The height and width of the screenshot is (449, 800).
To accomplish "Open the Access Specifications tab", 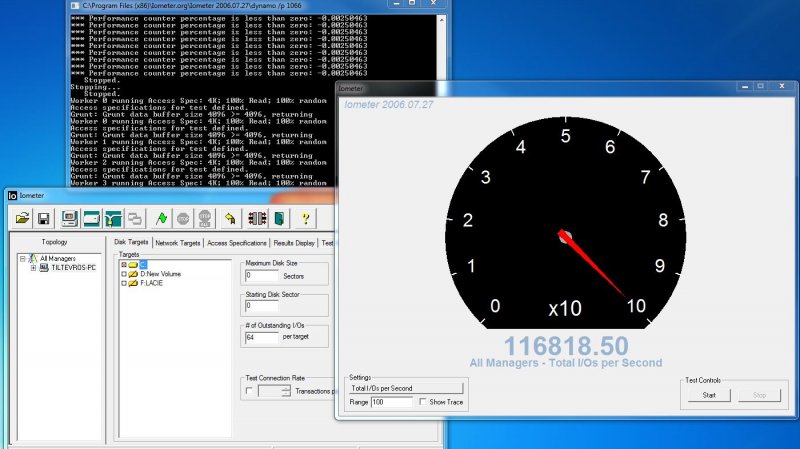I will [237, 243].
